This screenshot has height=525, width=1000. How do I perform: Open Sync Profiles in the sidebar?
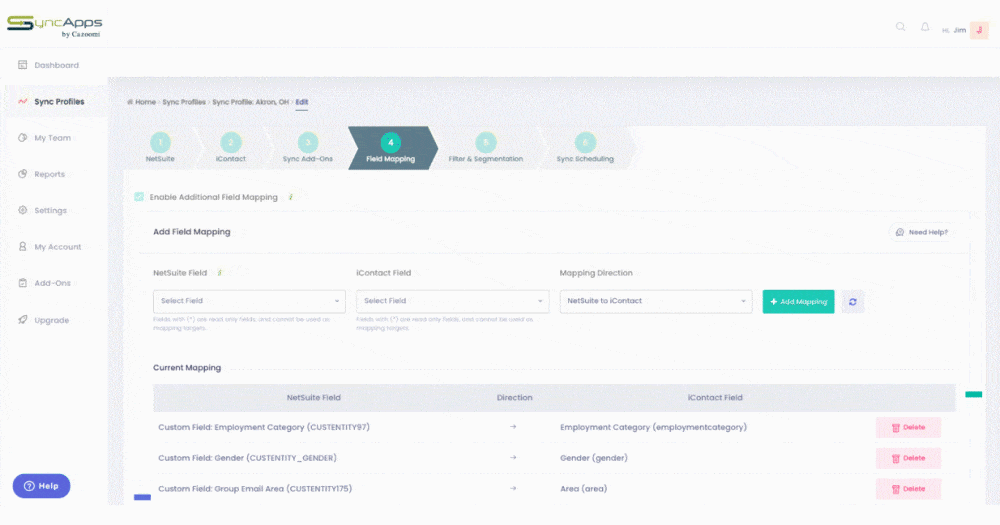59,101
